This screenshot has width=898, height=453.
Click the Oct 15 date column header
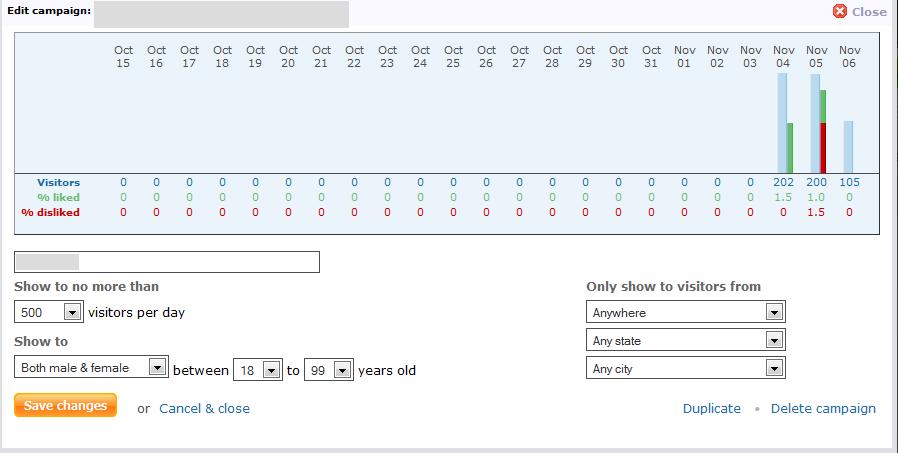(x=123, y=57)
